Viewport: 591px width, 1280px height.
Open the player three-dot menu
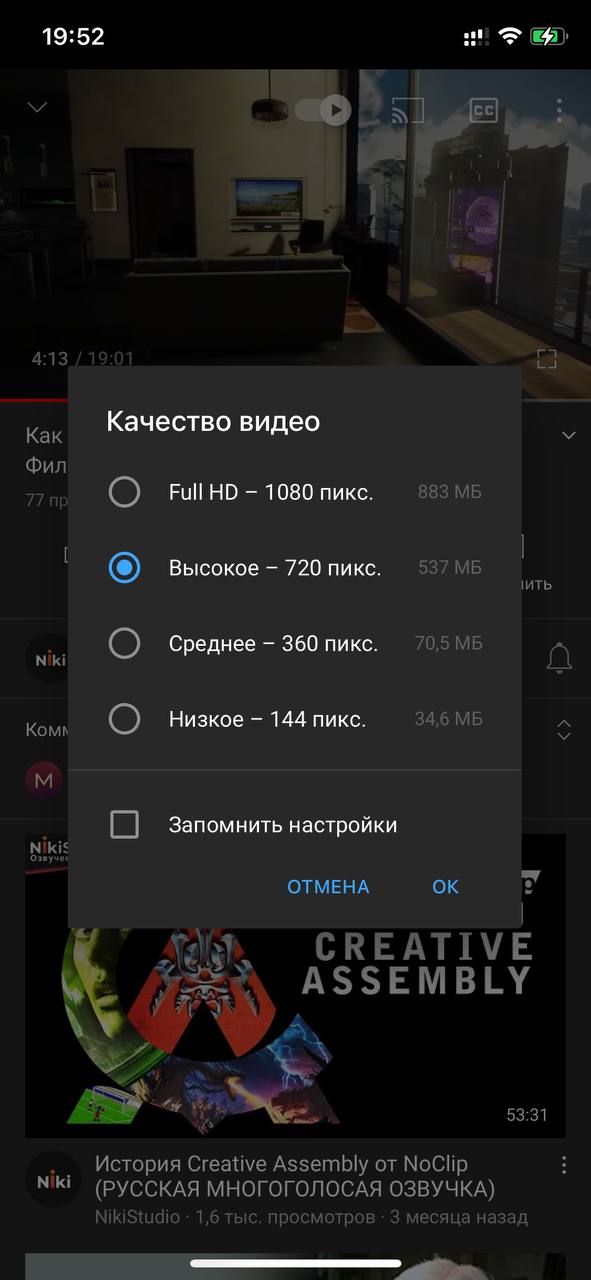[x=560, y=110]
